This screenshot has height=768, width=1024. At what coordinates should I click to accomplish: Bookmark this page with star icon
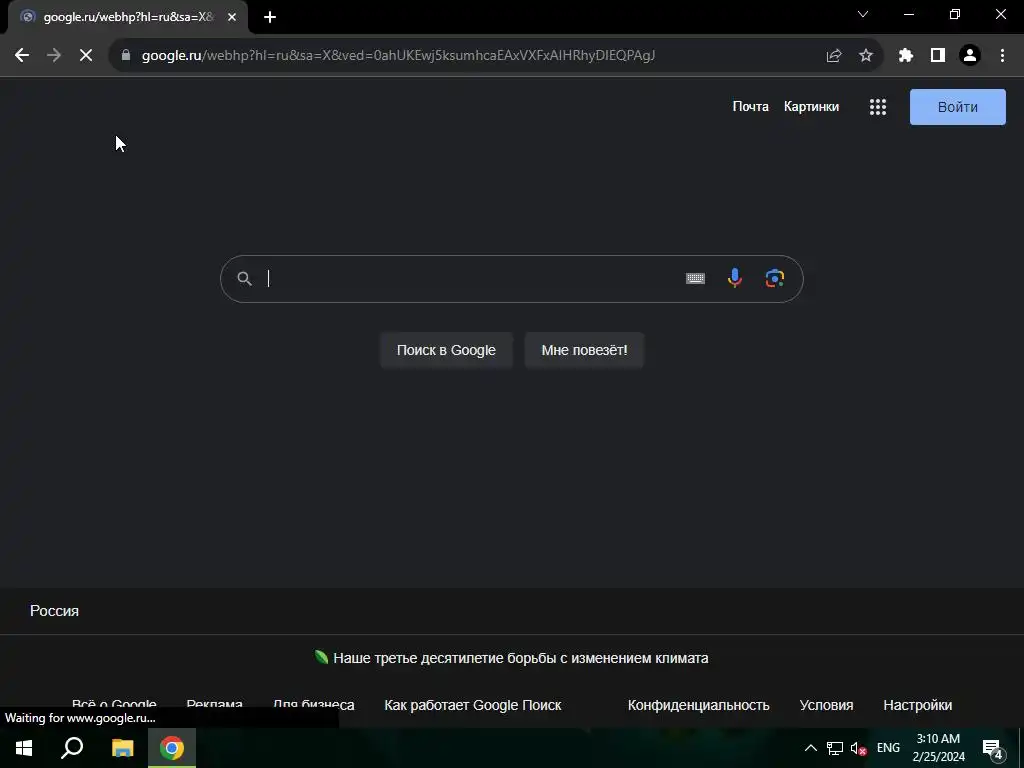point(866,56)
